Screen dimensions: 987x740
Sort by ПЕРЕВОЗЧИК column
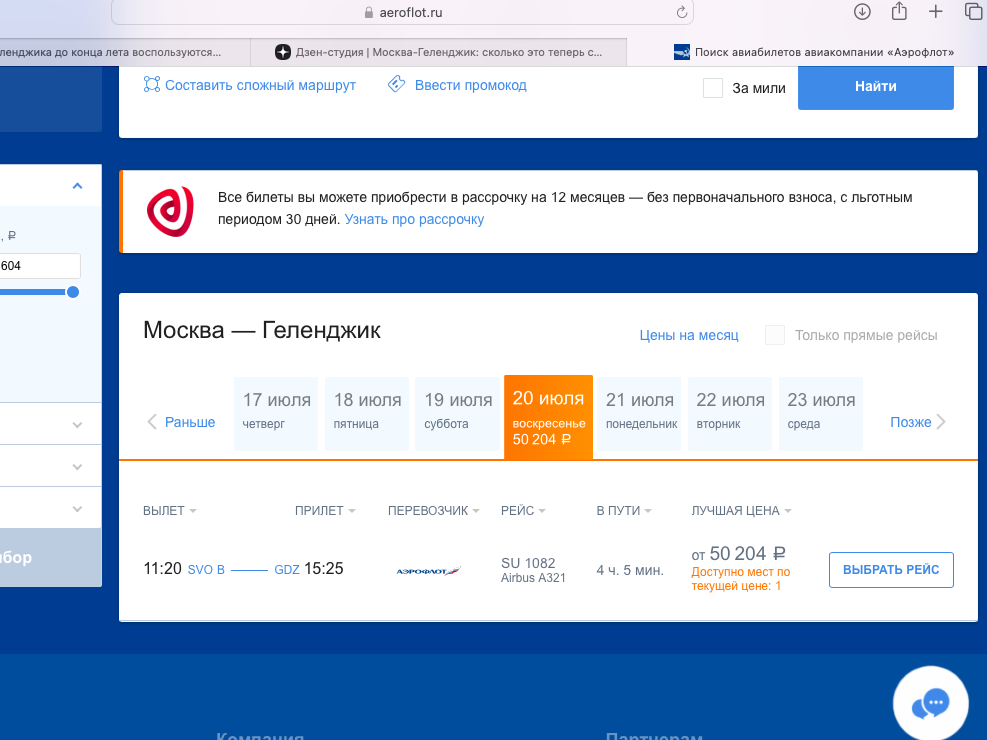(434, 510)
